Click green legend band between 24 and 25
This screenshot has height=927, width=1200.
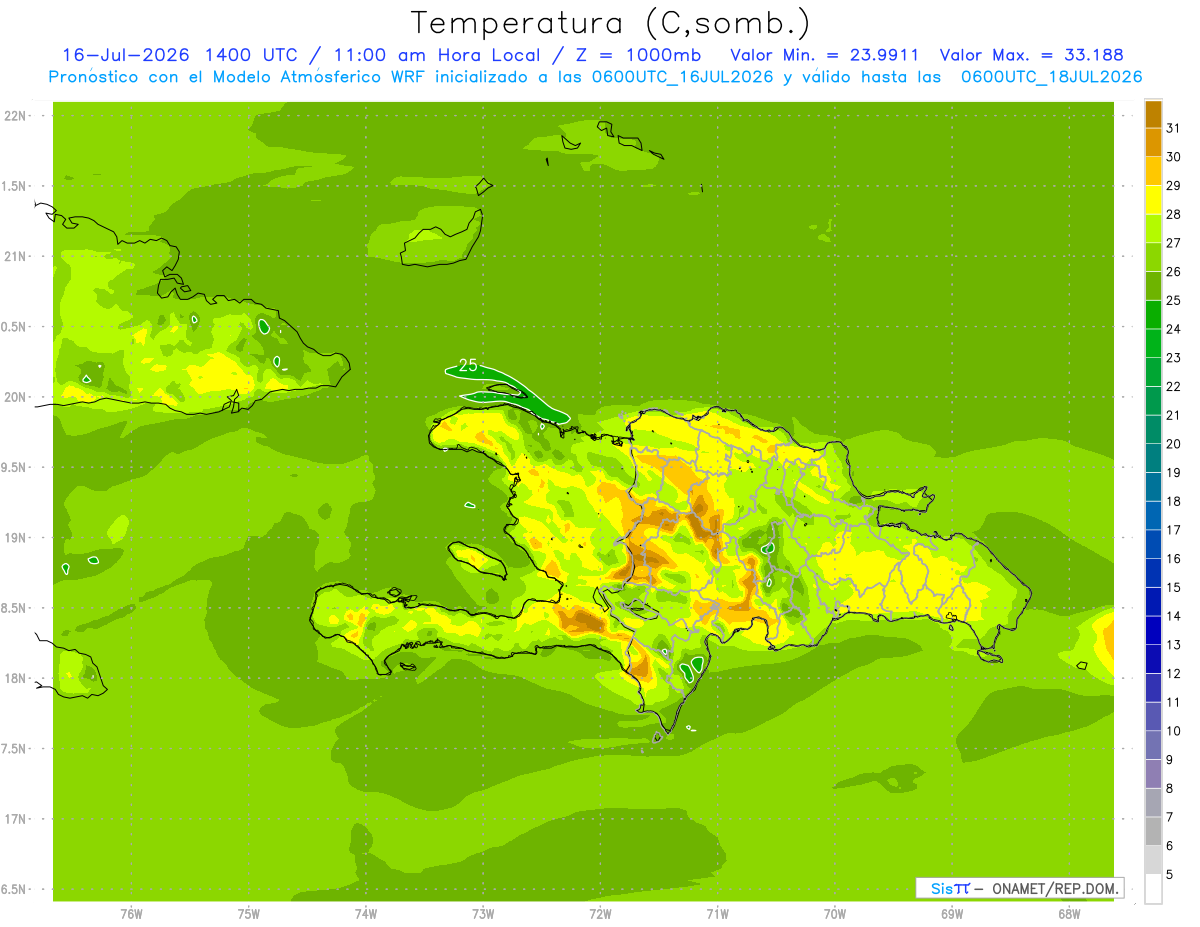(1153, 314)
